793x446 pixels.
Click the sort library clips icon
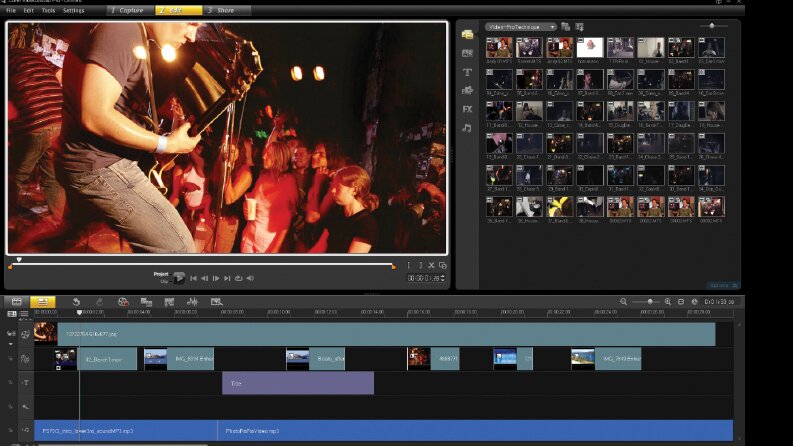(x=580, y=27)
